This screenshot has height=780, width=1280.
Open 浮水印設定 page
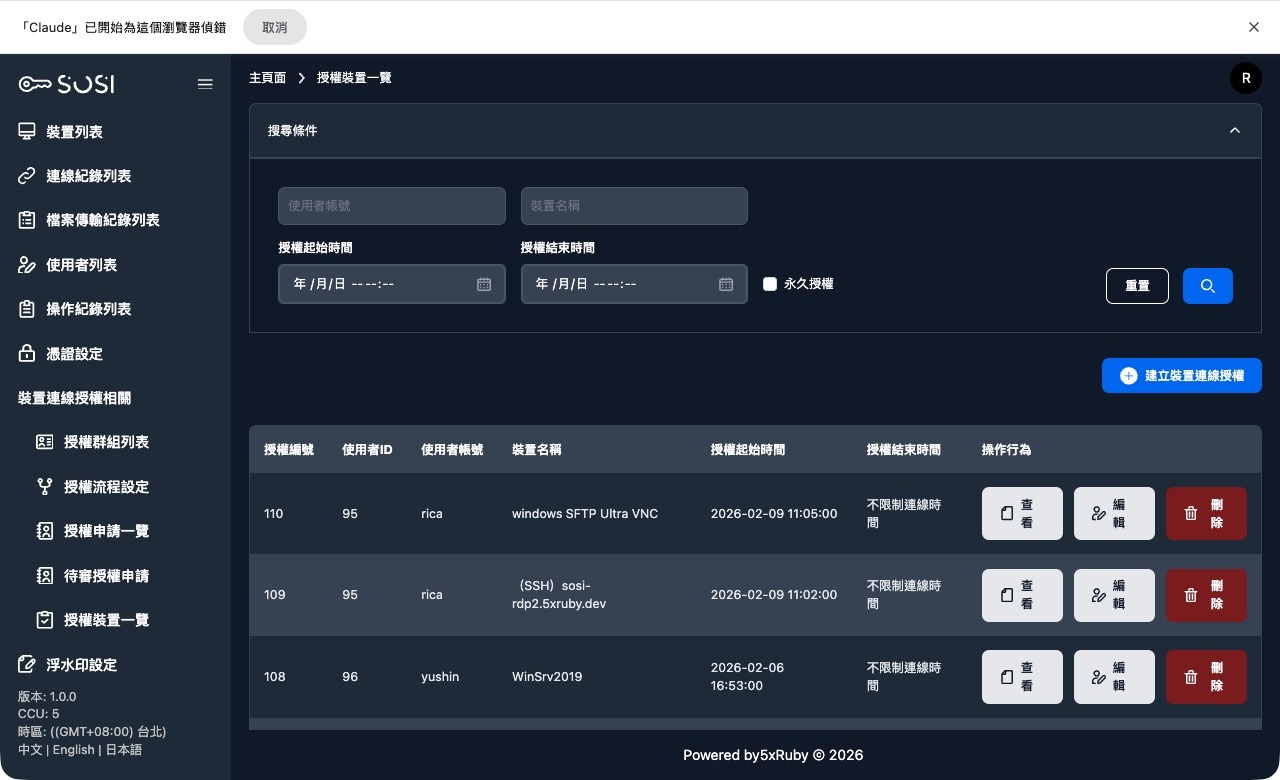tap(82, 664)
